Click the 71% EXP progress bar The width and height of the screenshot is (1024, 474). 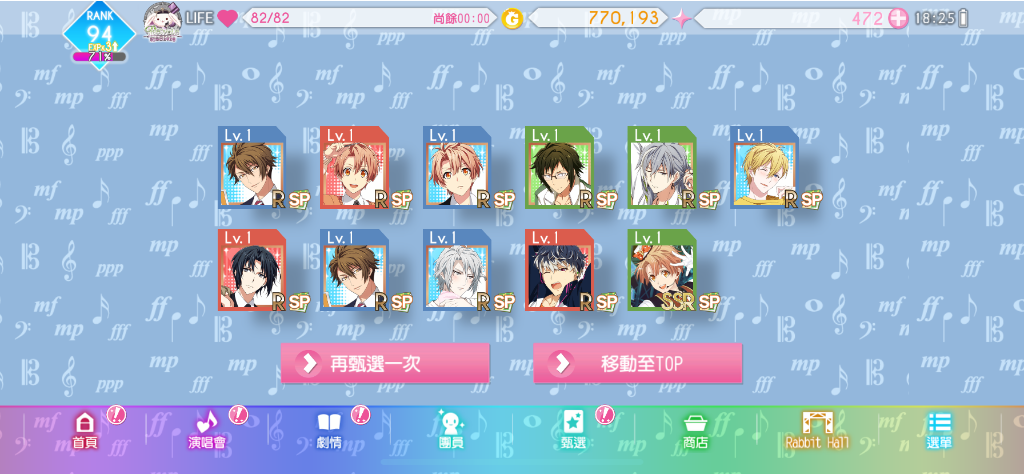99,57
